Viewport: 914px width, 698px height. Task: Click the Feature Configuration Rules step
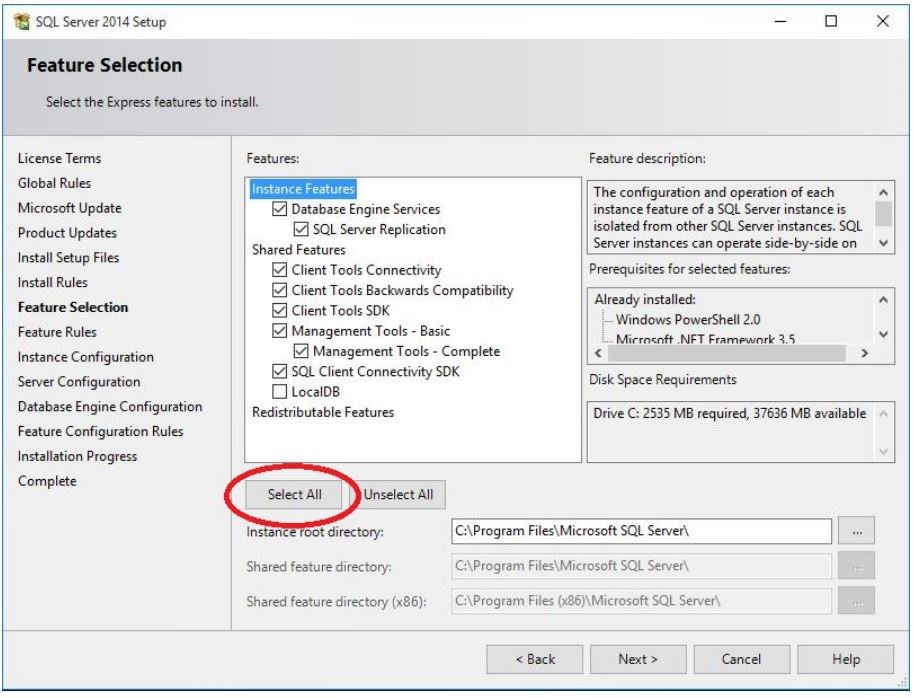[100, 432]
